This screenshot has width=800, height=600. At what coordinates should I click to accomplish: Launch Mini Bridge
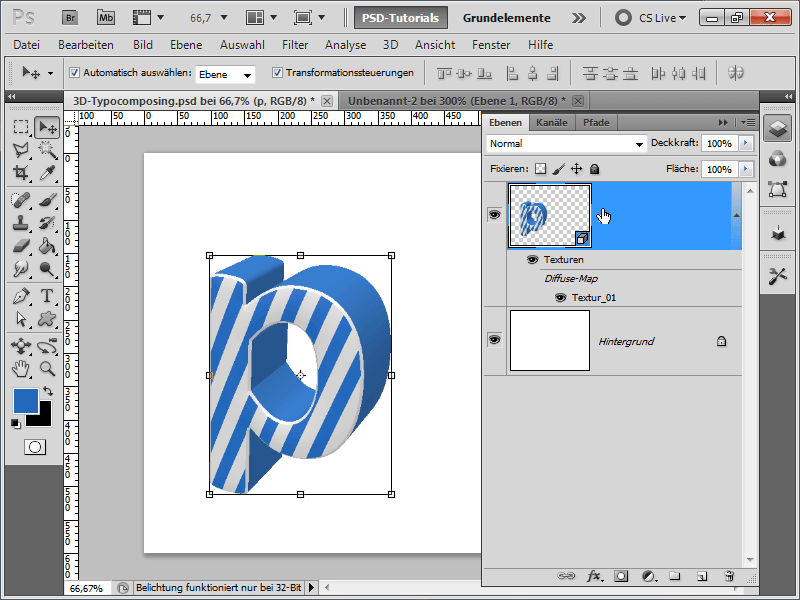106,18
